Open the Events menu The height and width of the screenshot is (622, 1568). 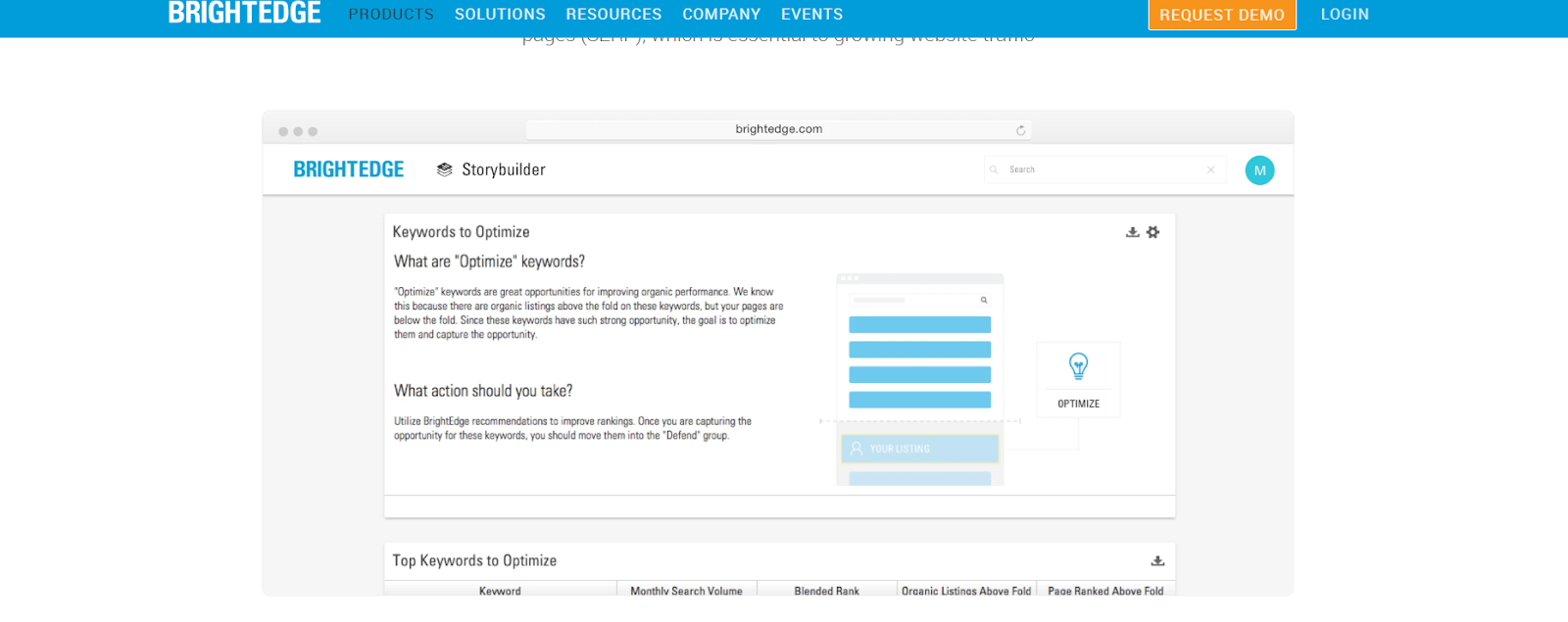[x=811, y=15]
